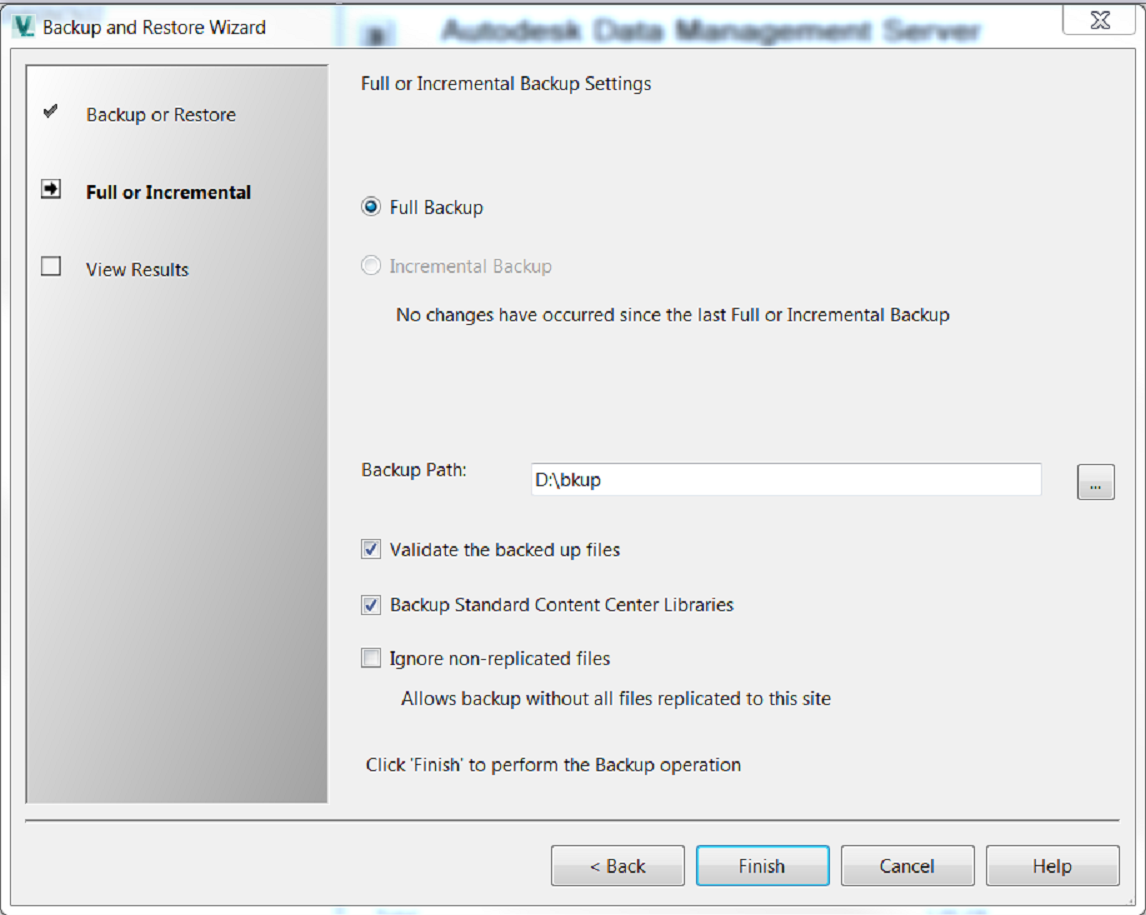This screenshot has height=915, width=1146.
Task: Uncheck Backup Standard Content Center Libraries
Action: [371, 604]
